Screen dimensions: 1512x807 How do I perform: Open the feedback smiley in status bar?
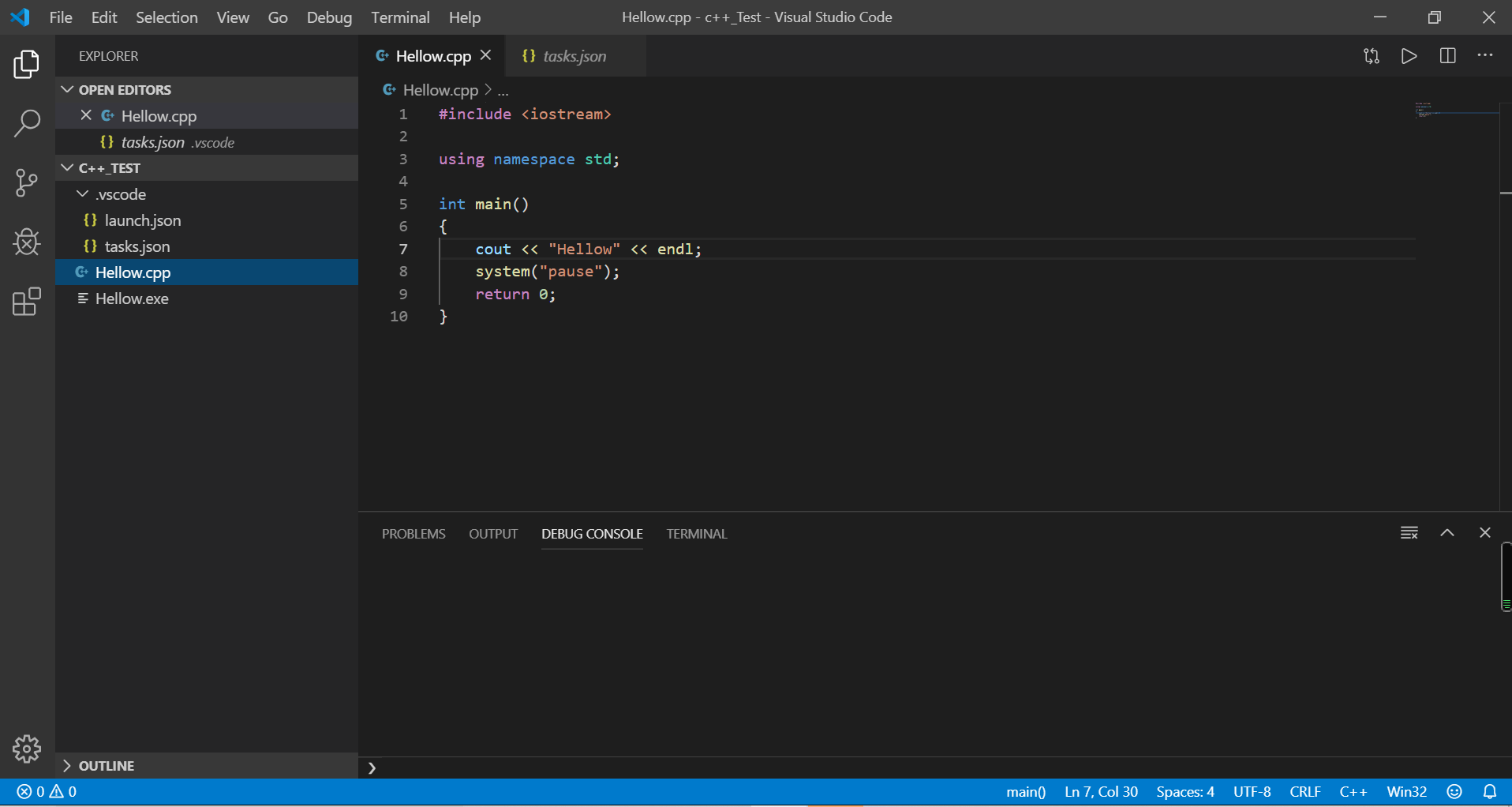(x=1454, y=792)
